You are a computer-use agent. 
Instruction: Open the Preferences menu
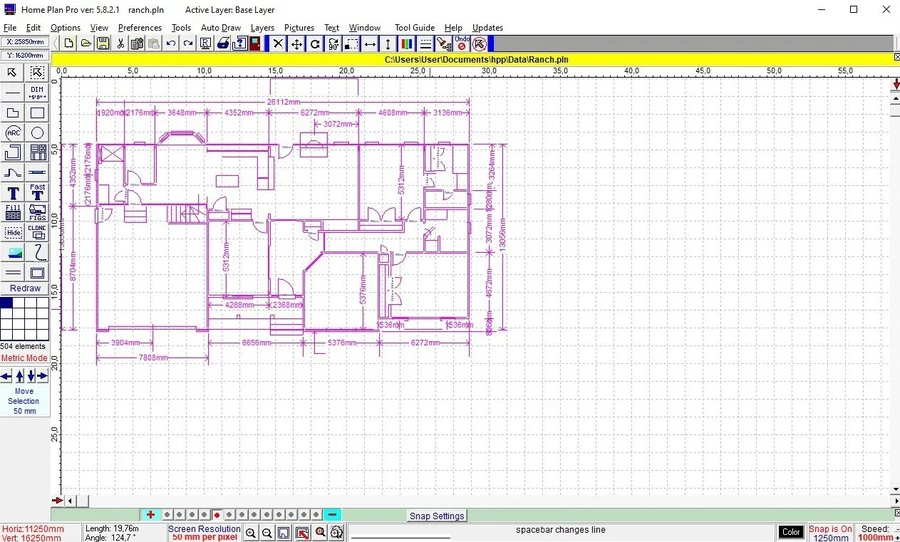point(140,28)
